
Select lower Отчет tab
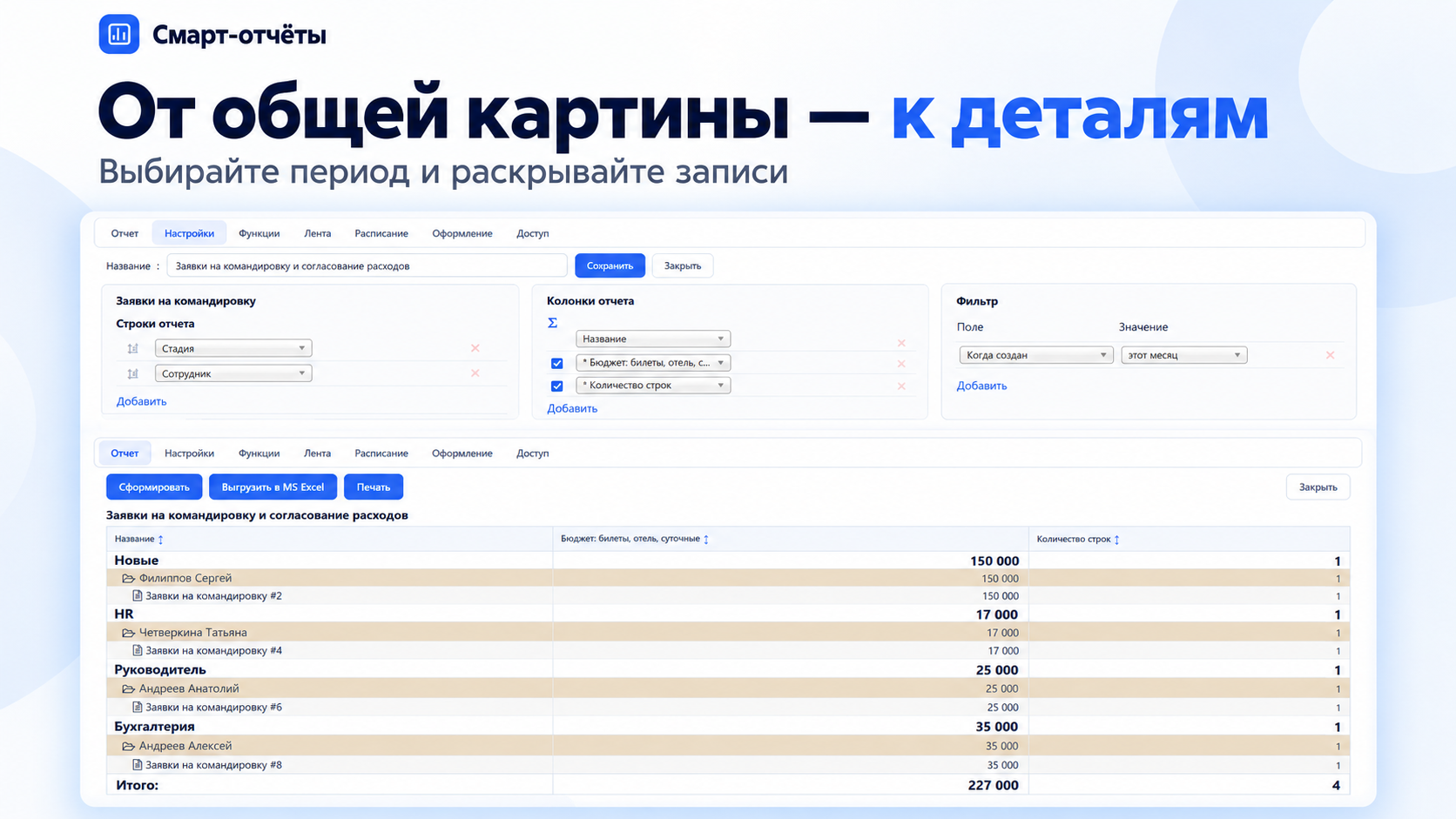[x=125, y=453]
